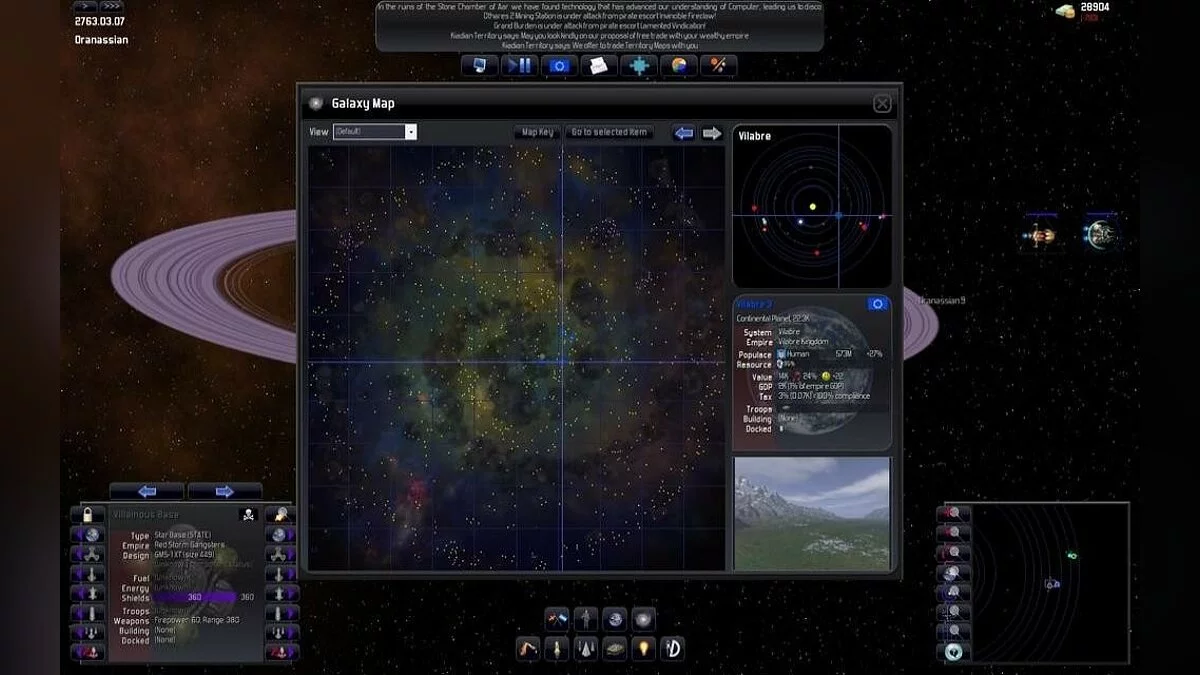
Task: Click the Vilabre system orbit map
Action: click(x=812, y=206)
